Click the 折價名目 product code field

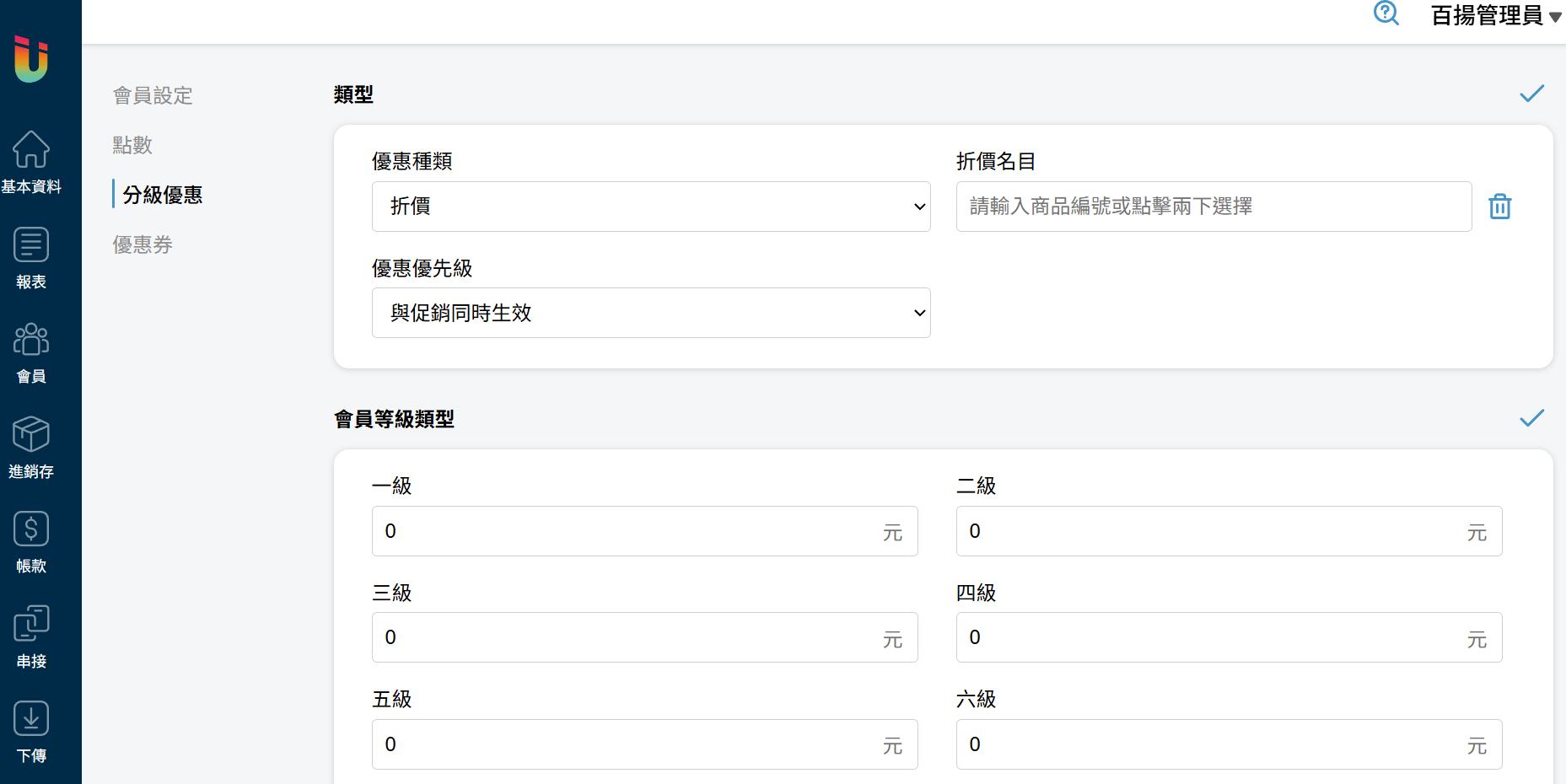click(x=1213, y=207)
